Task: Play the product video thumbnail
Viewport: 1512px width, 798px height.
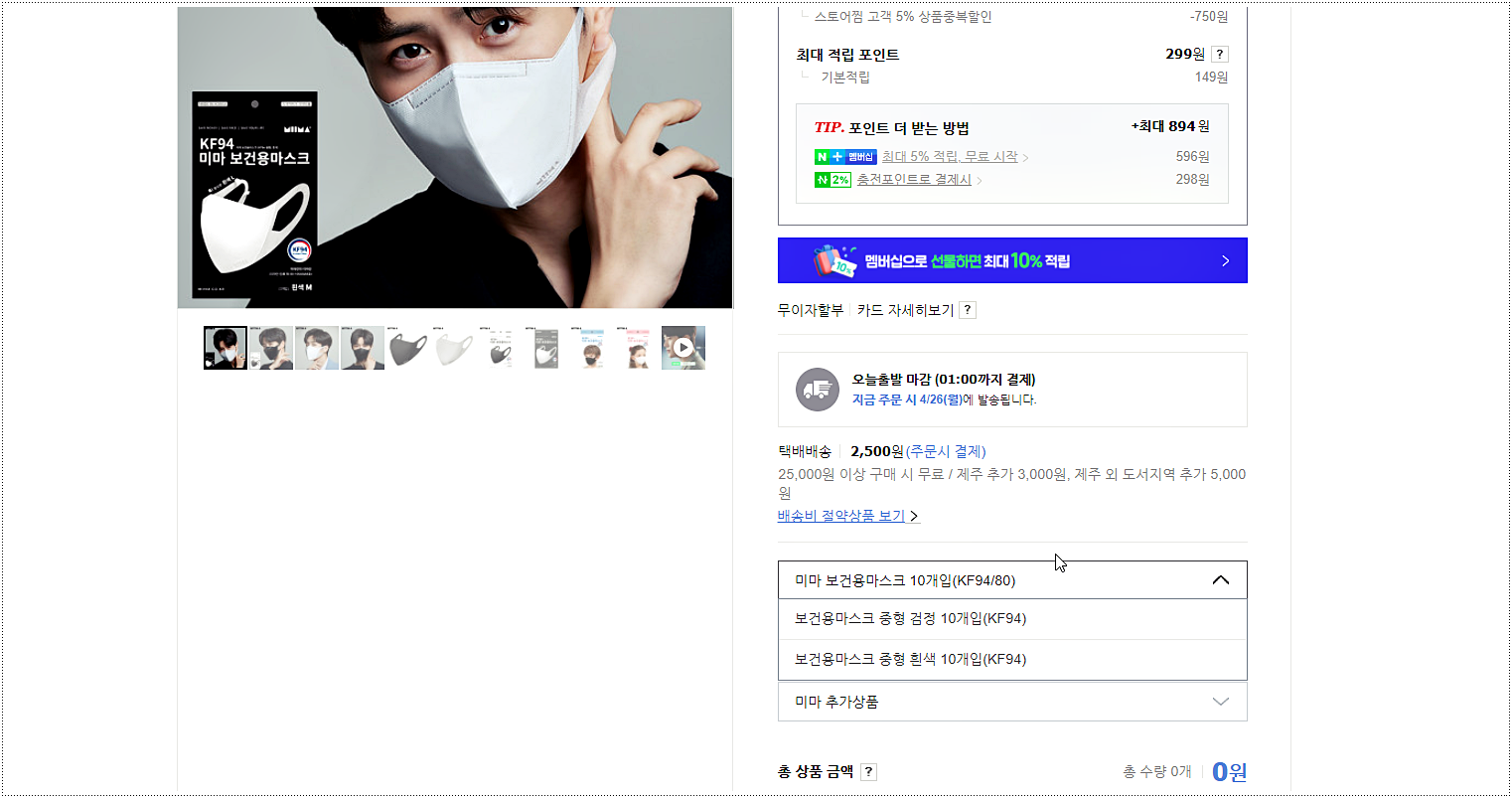Action: tap(683, 348)
